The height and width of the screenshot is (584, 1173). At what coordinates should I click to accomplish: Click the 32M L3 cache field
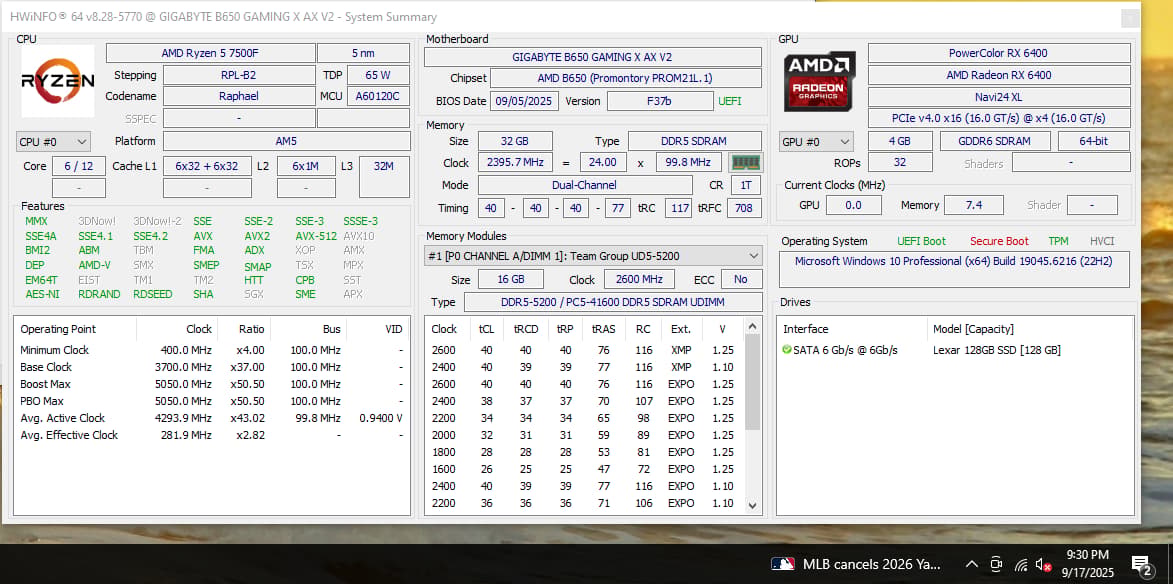click(384, 176)
